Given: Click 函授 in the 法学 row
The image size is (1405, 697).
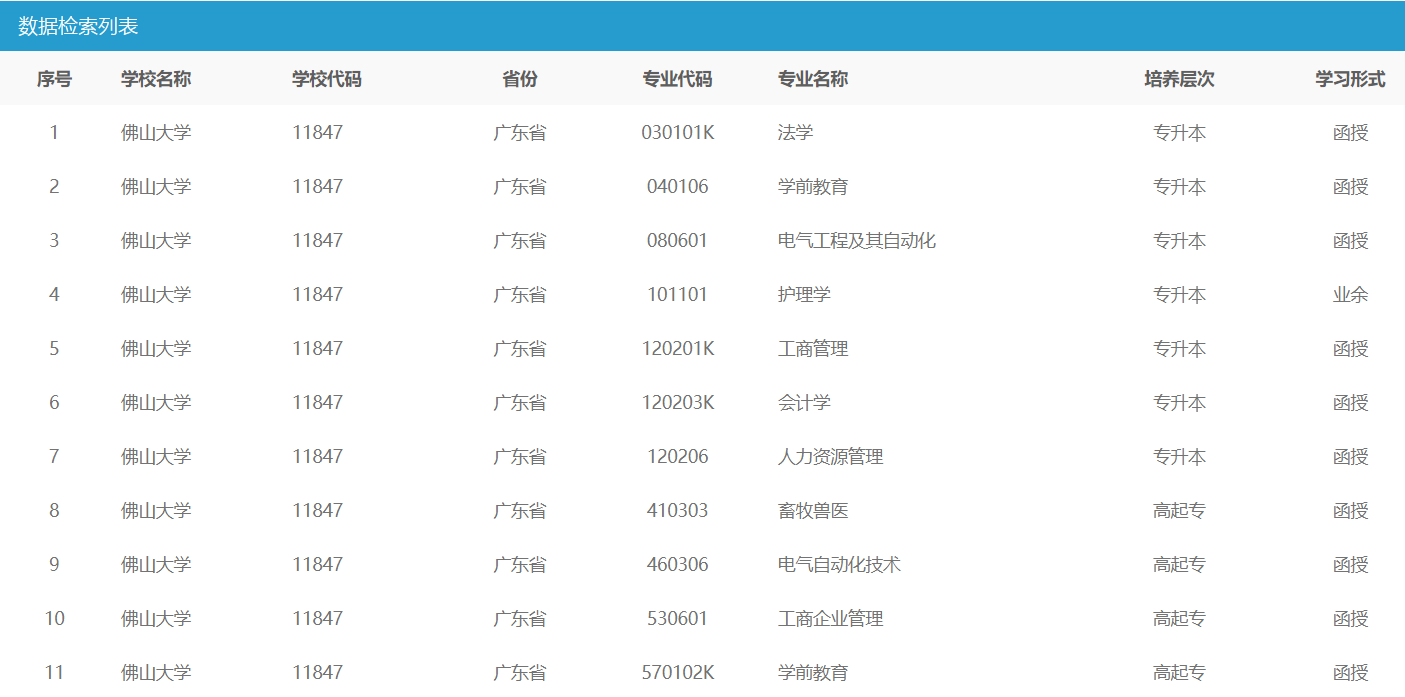Looking at the screenshot, I should 1351,133.
